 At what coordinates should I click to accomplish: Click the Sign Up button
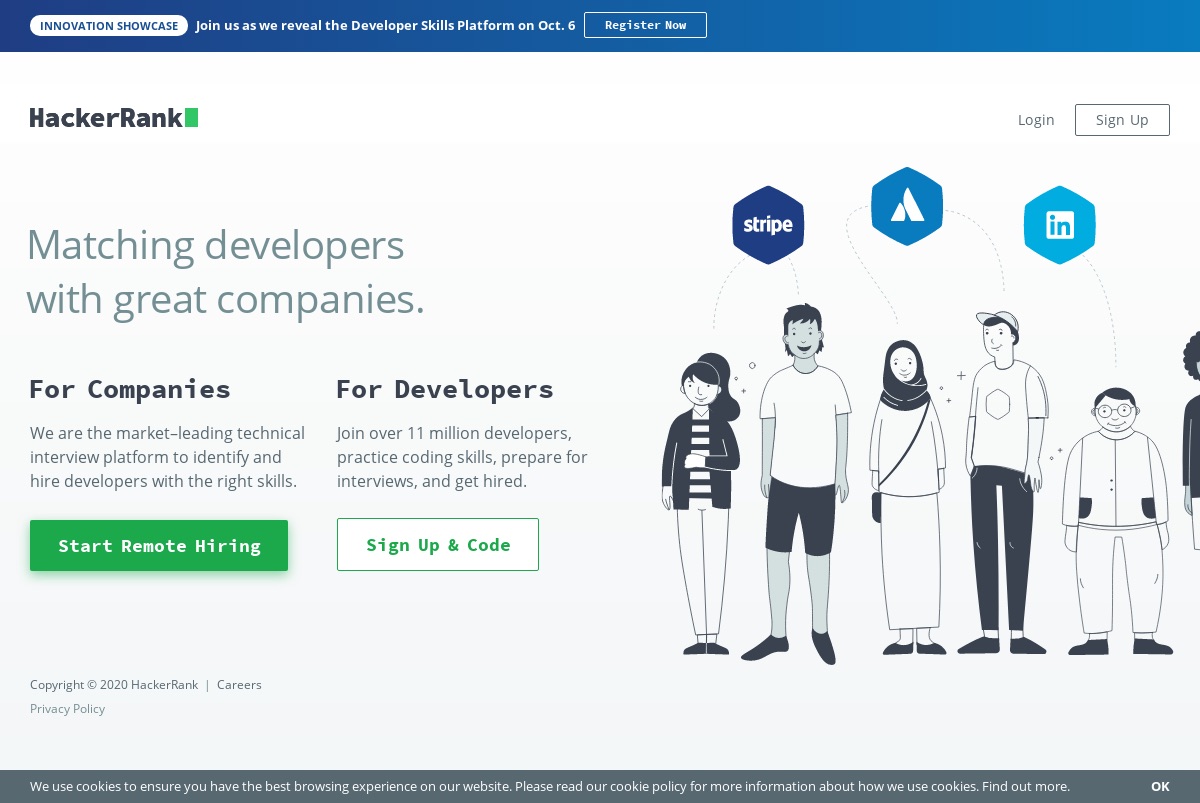1122,120
